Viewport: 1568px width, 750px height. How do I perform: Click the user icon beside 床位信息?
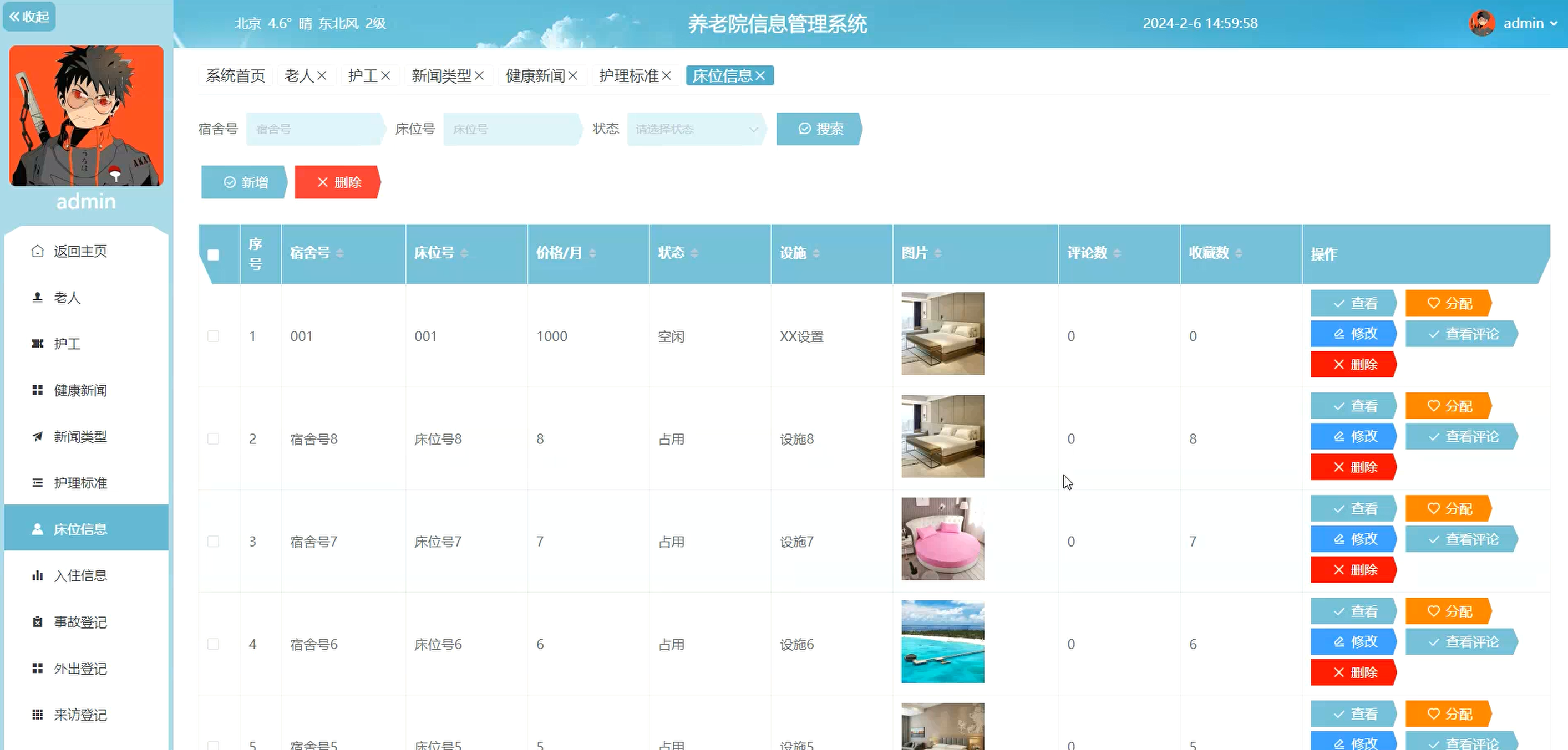tap(37, 529)
